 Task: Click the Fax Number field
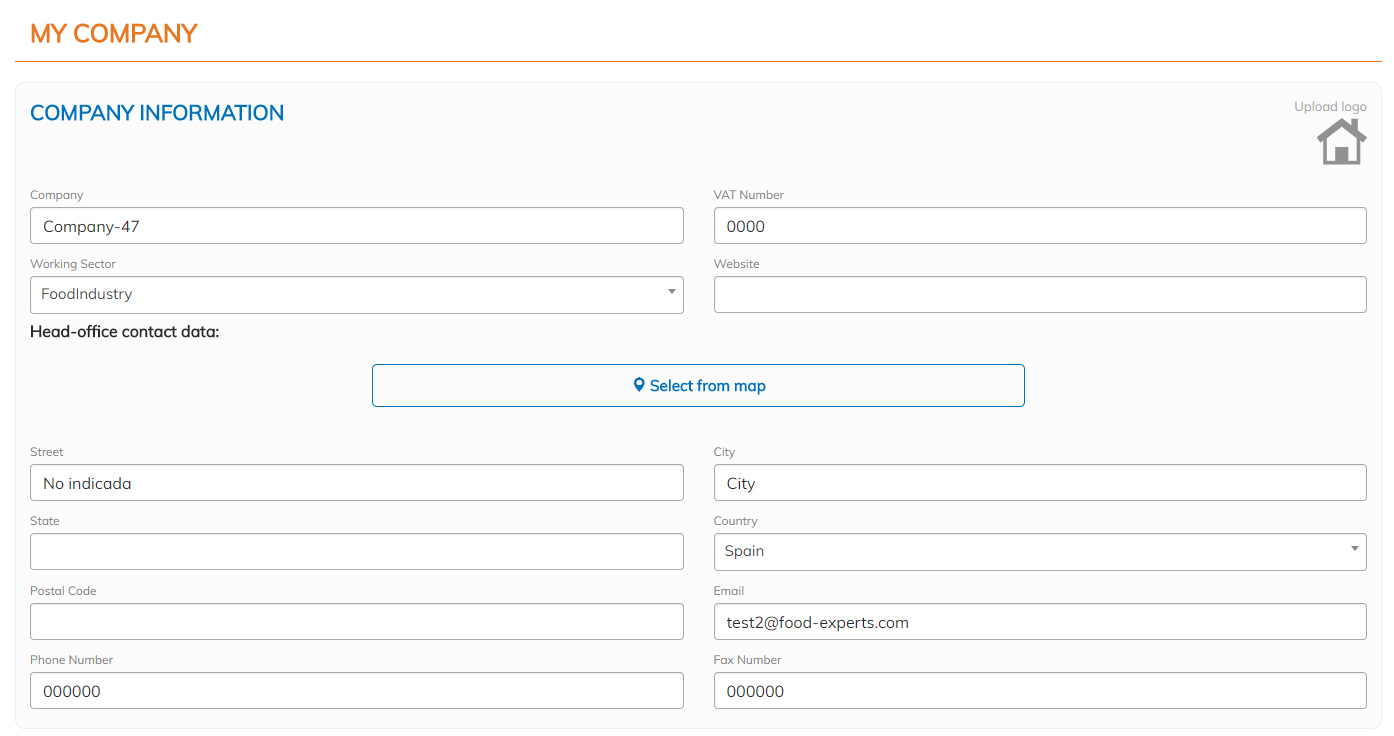(x=1039, y=691)
